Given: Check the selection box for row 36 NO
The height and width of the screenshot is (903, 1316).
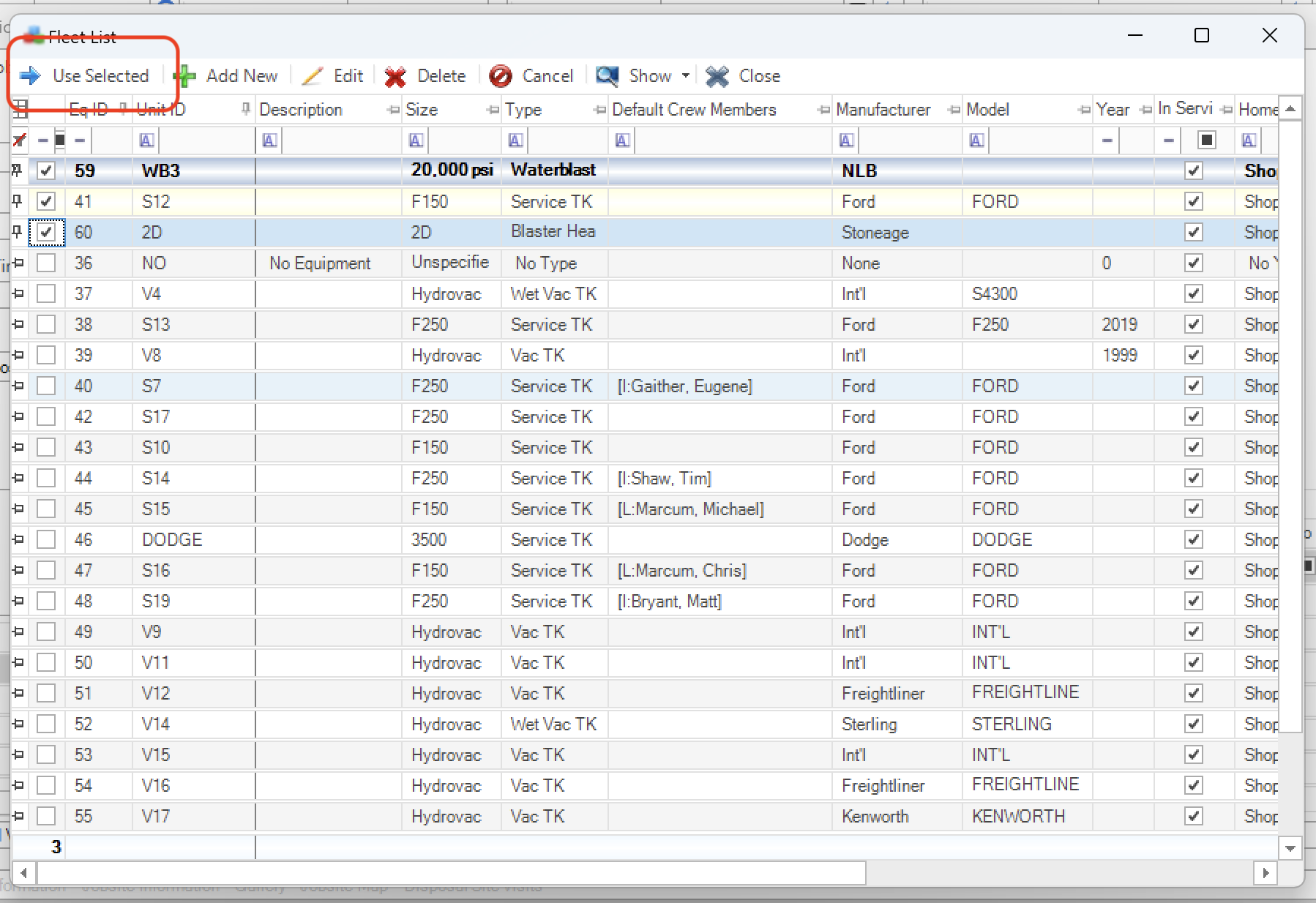Looking at the screenshot, I should tap(46, 263).
